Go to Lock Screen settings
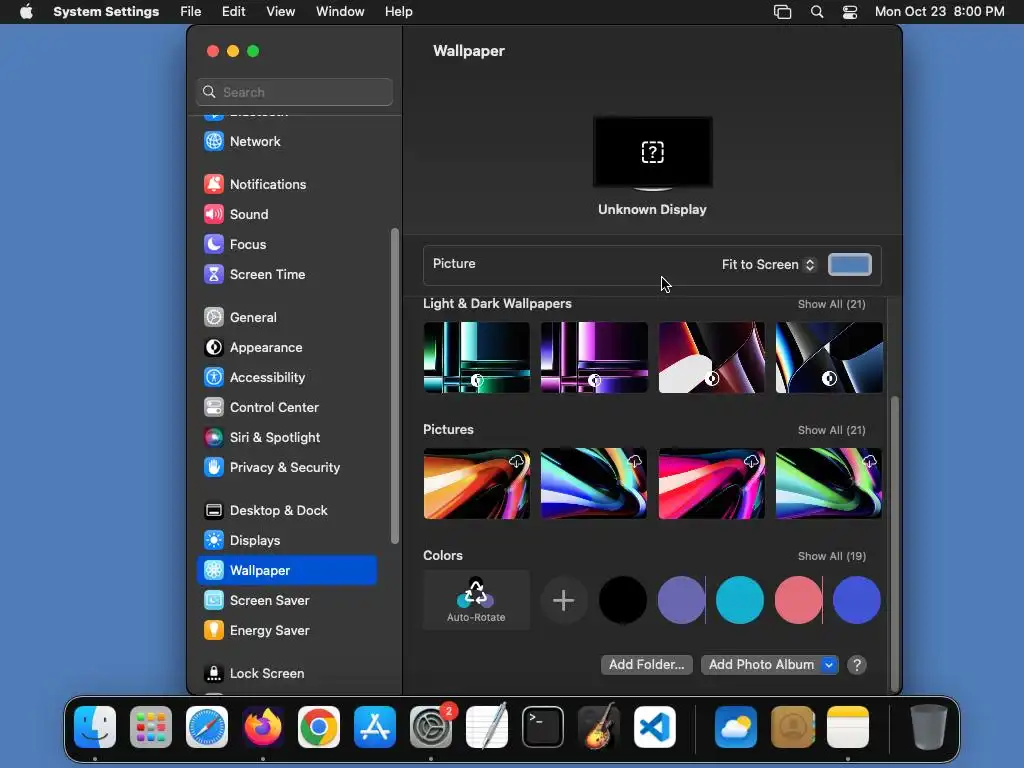This screenshot has height=768, width=1024. pos(287,673)
